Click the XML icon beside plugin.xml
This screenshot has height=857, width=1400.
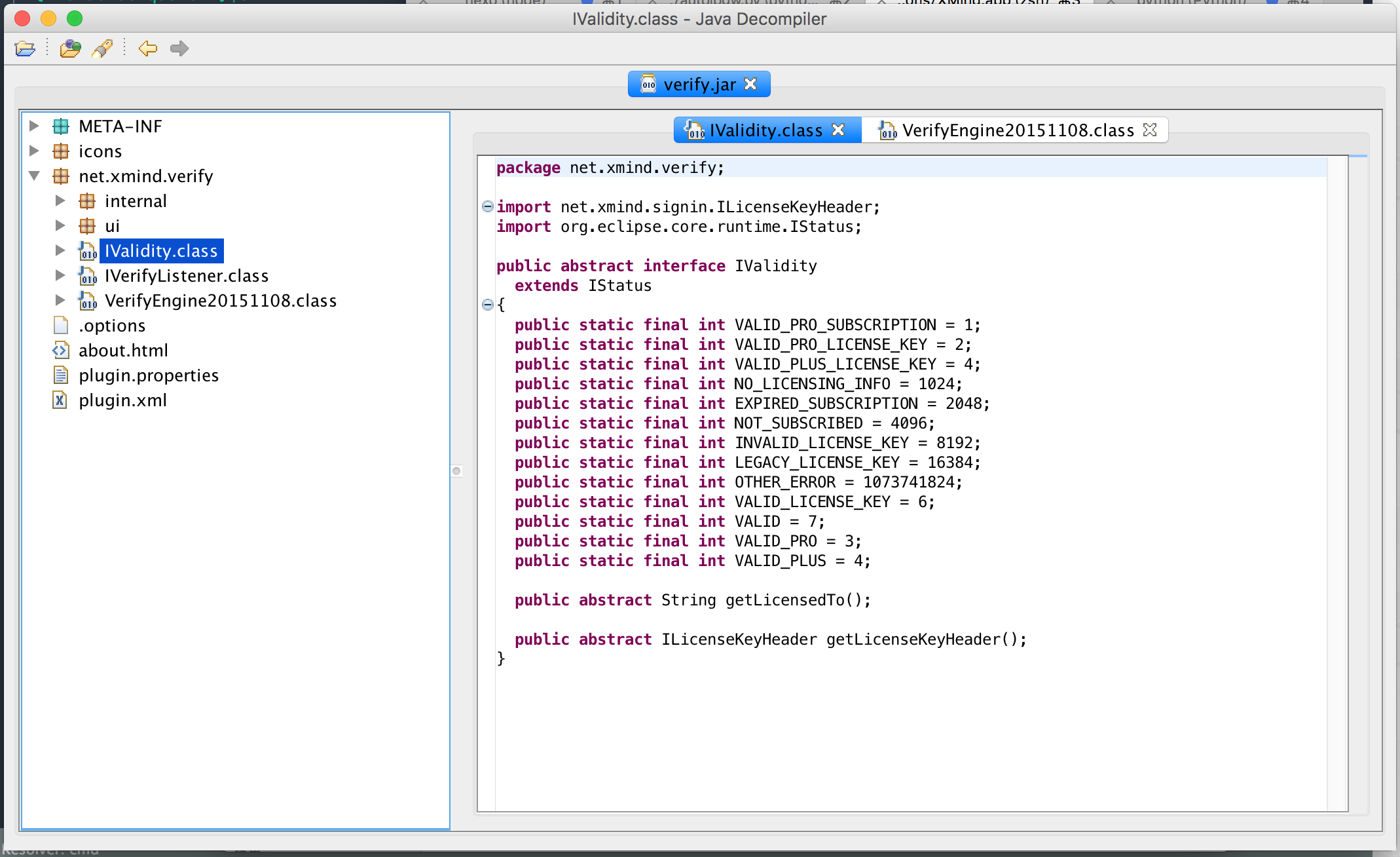pyautogui.click(x=60, y=400)
